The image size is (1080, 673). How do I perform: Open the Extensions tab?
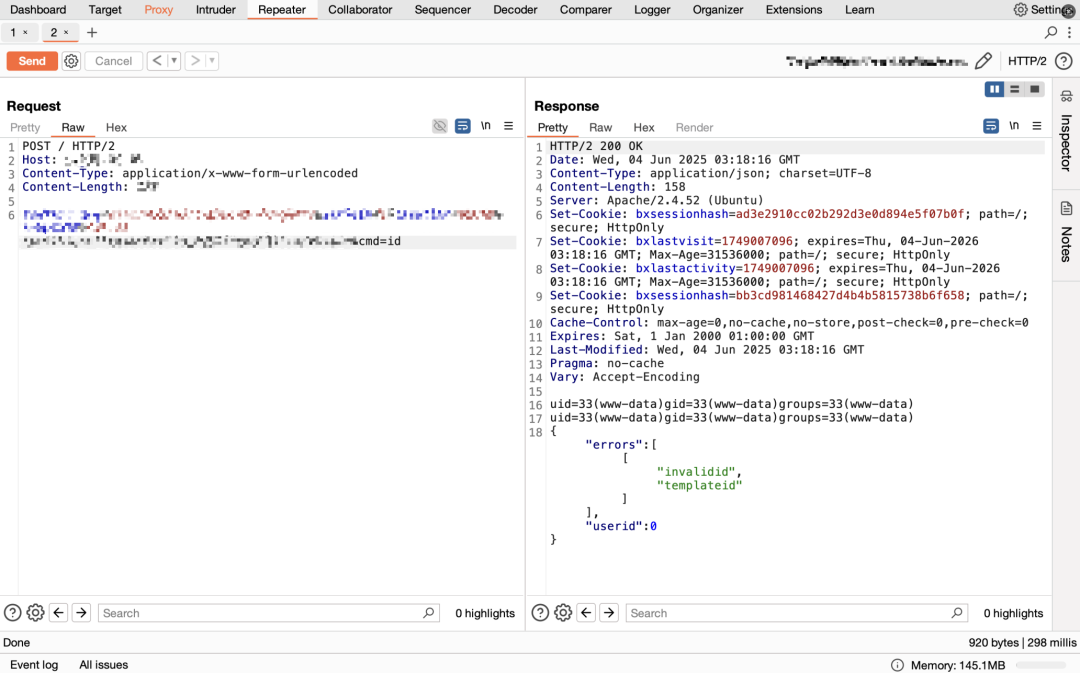tap(793, 10)
